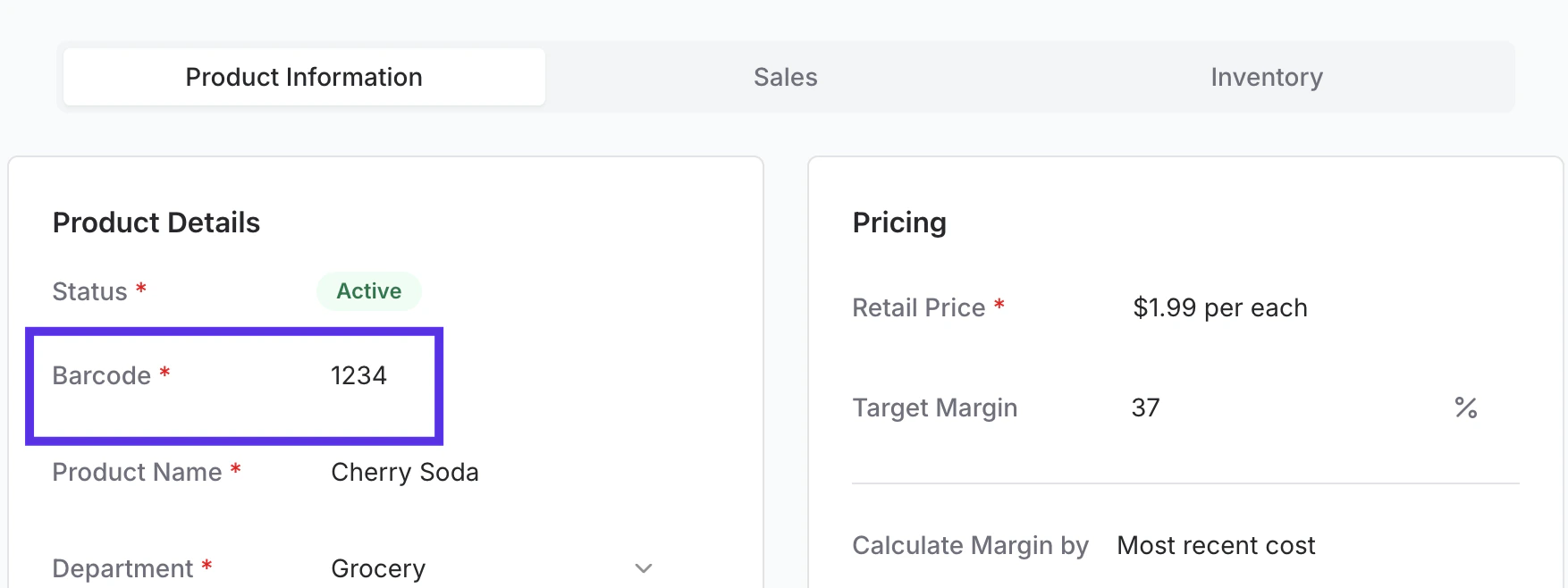Click the $1.99 per each retail price

(1219, 308)
